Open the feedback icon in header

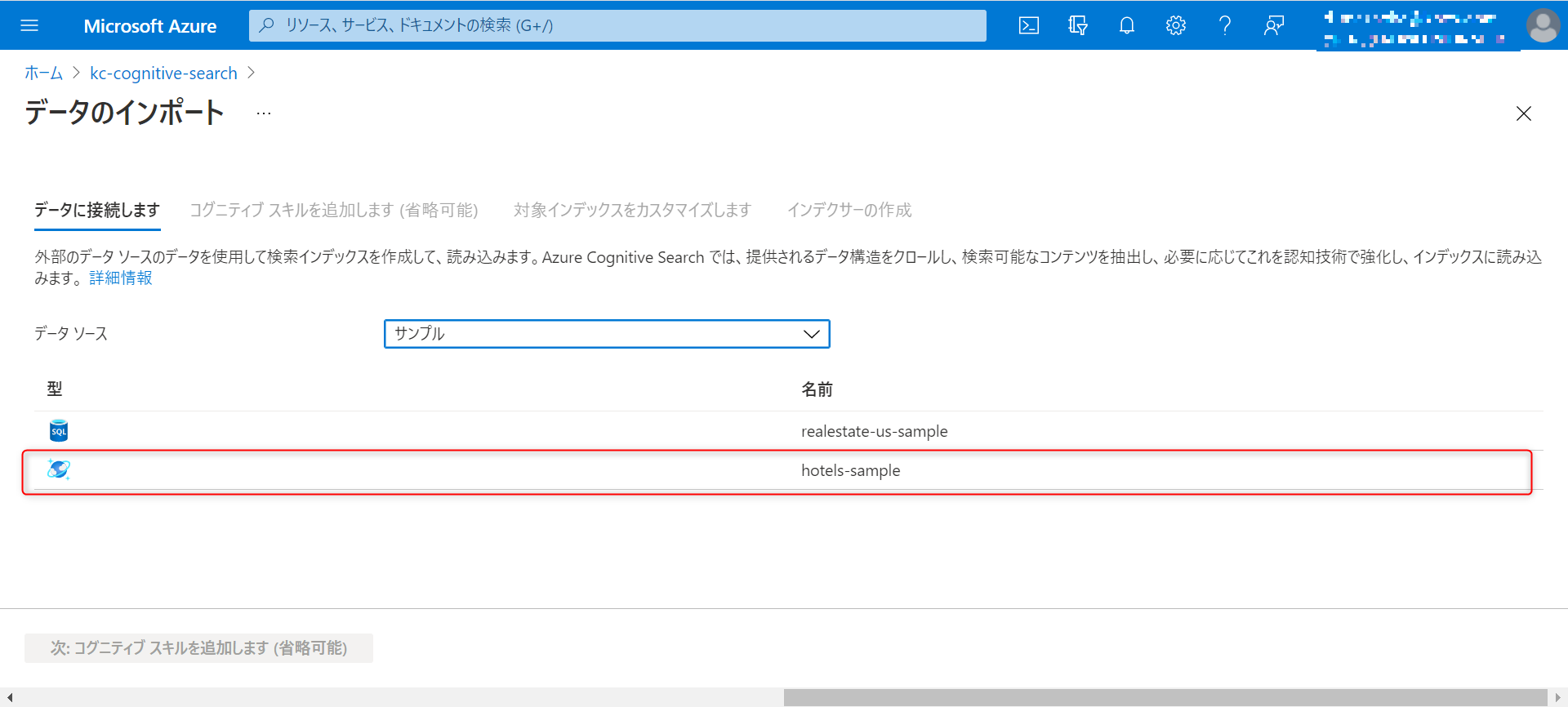click(x=1274, y=25)
